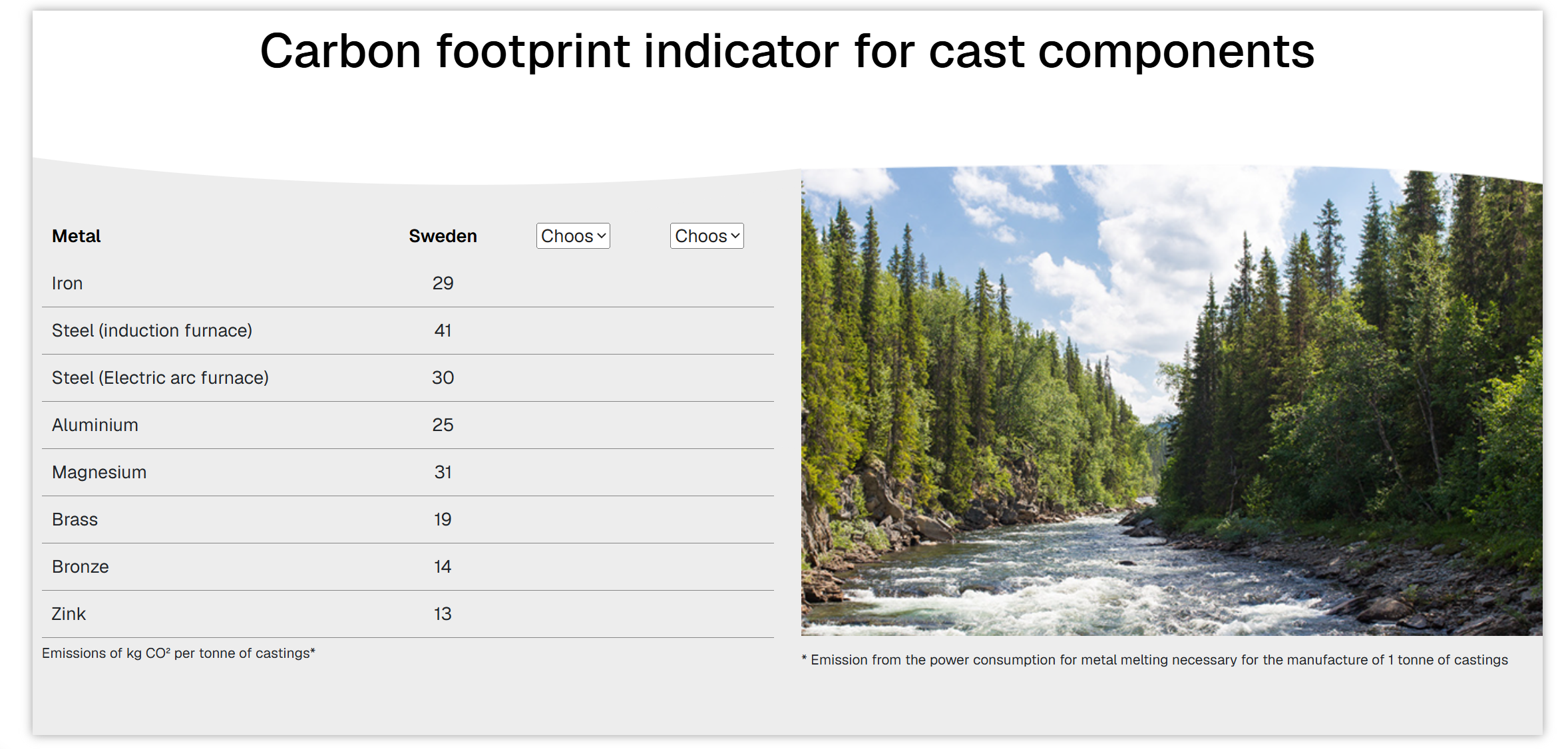Click the Aluminium row label
The width and height of the screenshot is (1568, 749).
(95, 425)
